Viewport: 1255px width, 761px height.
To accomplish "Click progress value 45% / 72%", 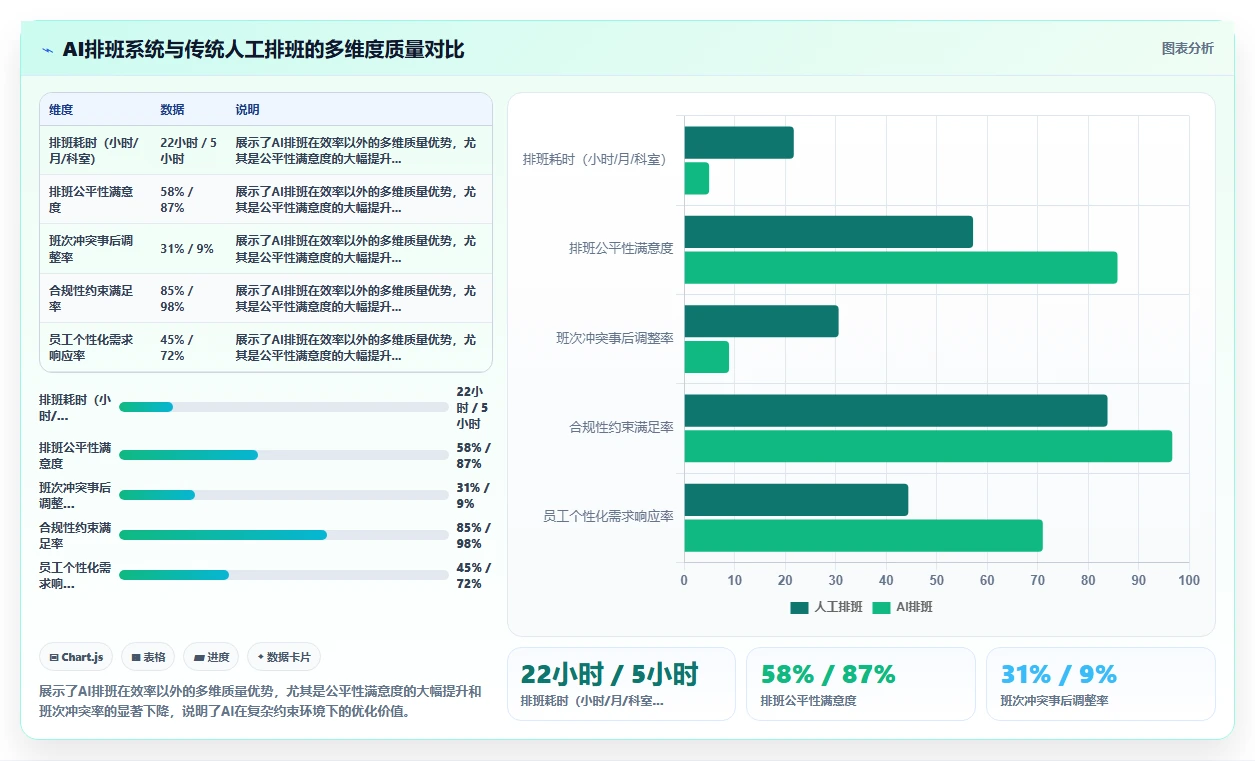I will [471, 575].
